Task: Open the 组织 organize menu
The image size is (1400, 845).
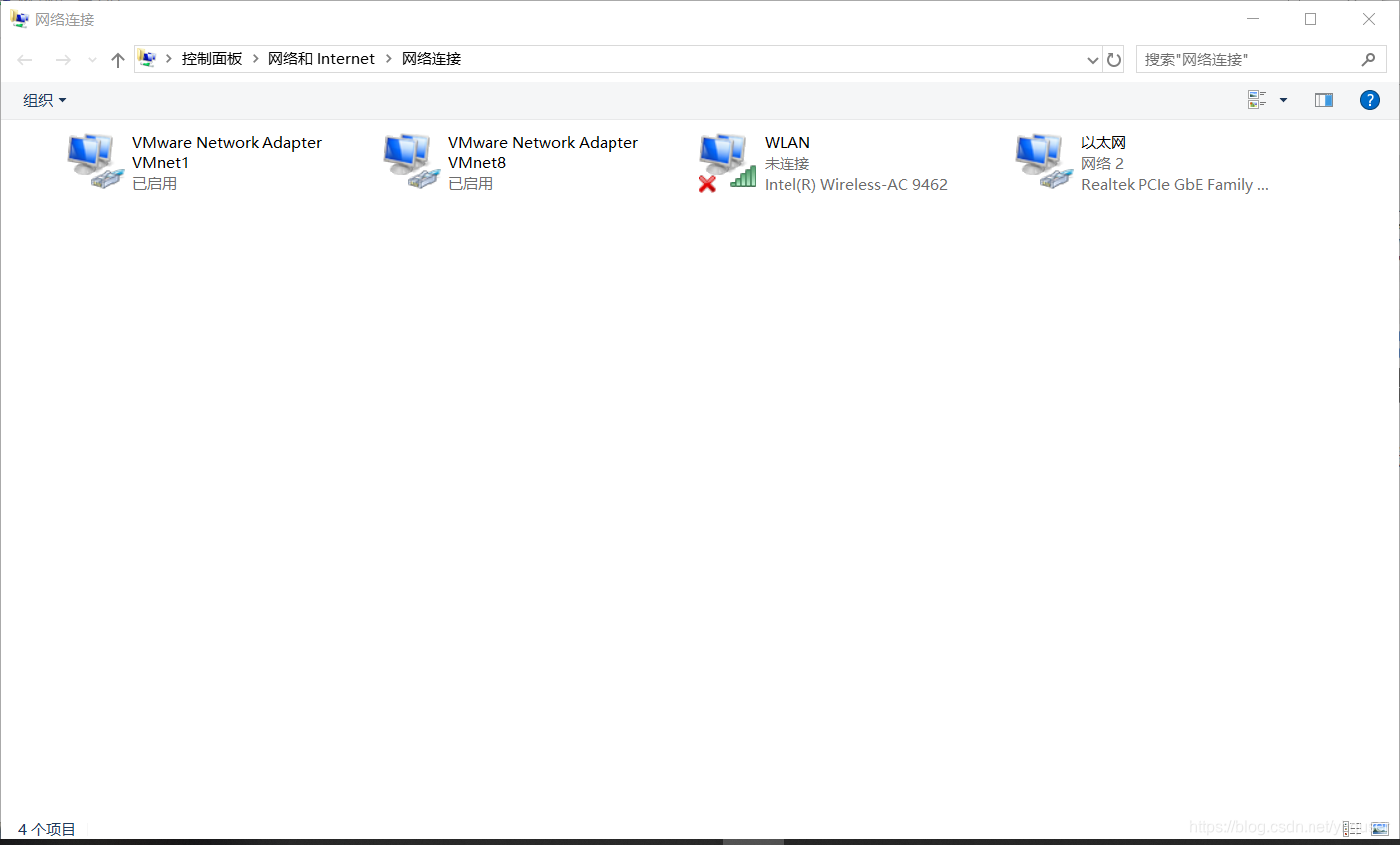Action: tap(44, 100)
